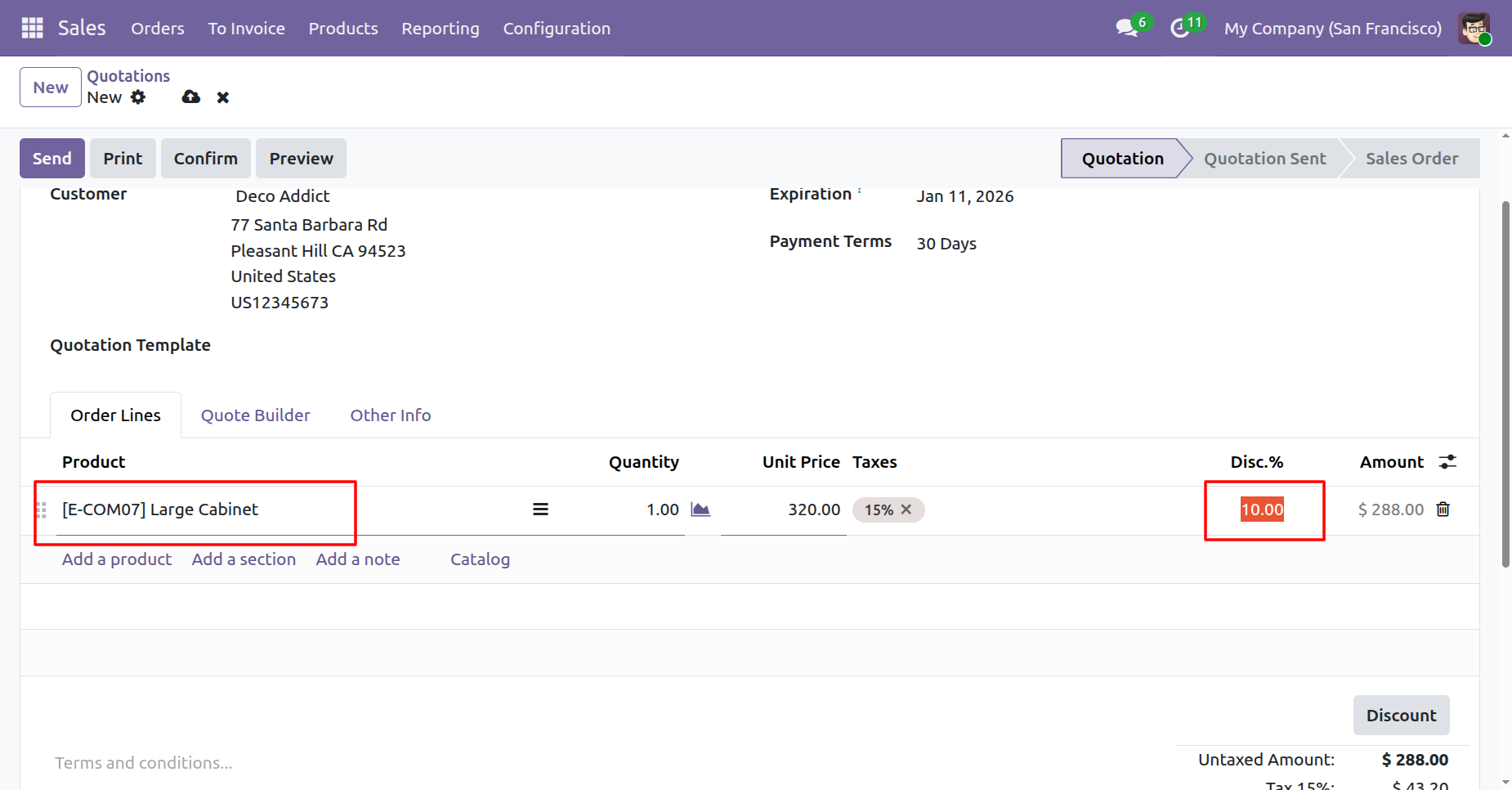Remove the 15% tax tag
1512x790 pixels.
[x=906, y=509]
